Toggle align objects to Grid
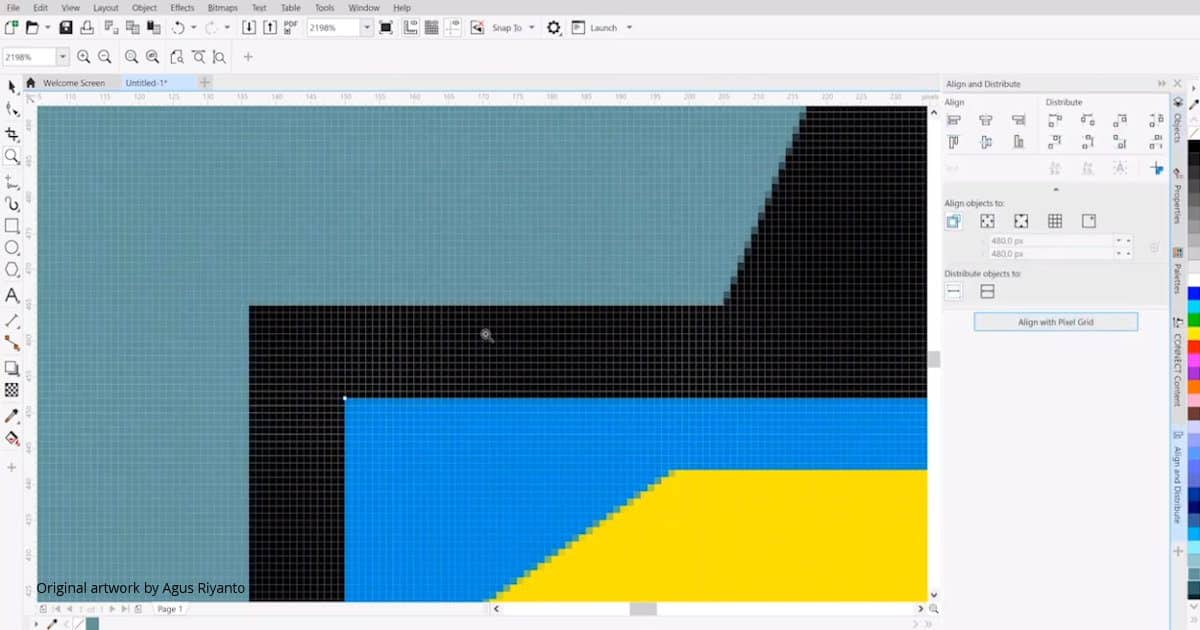The width and height of the screenshot is (1200, 630). click(x=1055, y=221)
